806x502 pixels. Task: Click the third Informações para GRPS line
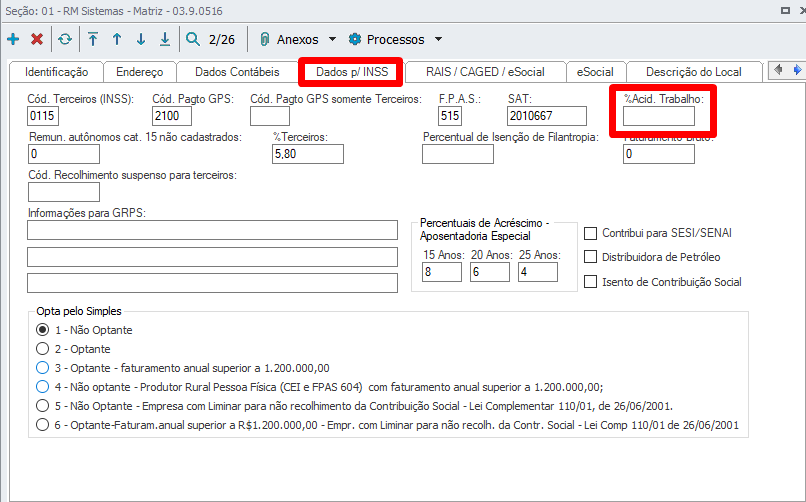click(x=212, y=283)
